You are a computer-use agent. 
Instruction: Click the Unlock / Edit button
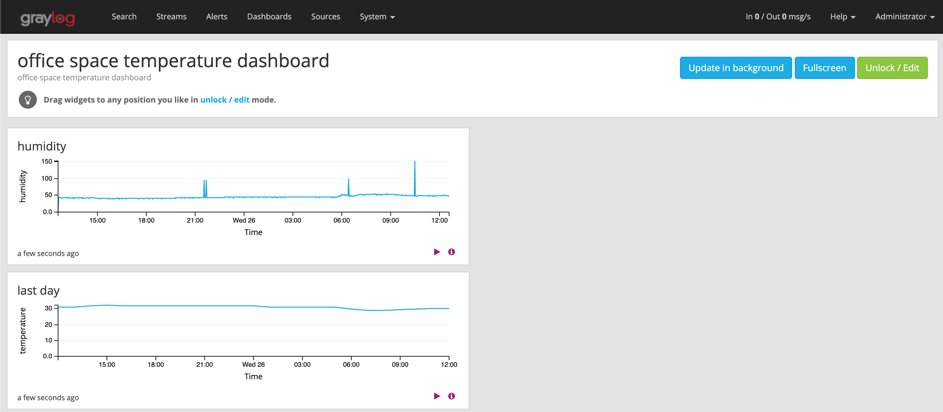click(x=892, y=68)
